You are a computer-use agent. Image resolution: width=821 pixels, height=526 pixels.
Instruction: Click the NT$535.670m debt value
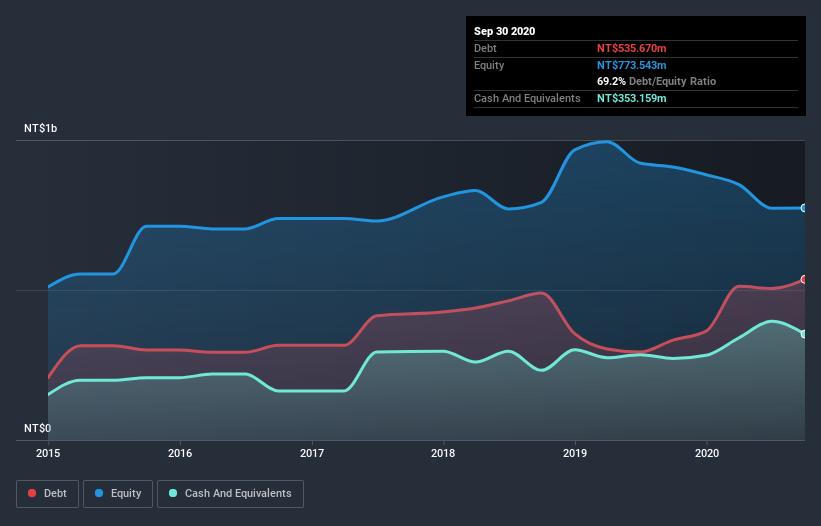[x=631, y=48]
